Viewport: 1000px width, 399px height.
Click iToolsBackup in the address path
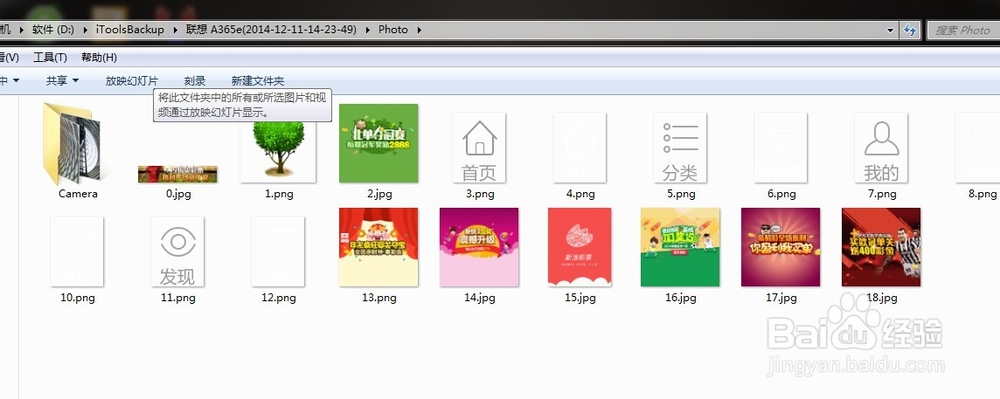coord(129,29)
